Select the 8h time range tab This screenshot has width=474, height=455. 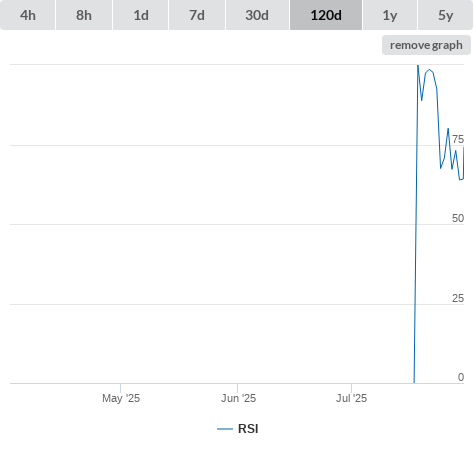point(84,15)
